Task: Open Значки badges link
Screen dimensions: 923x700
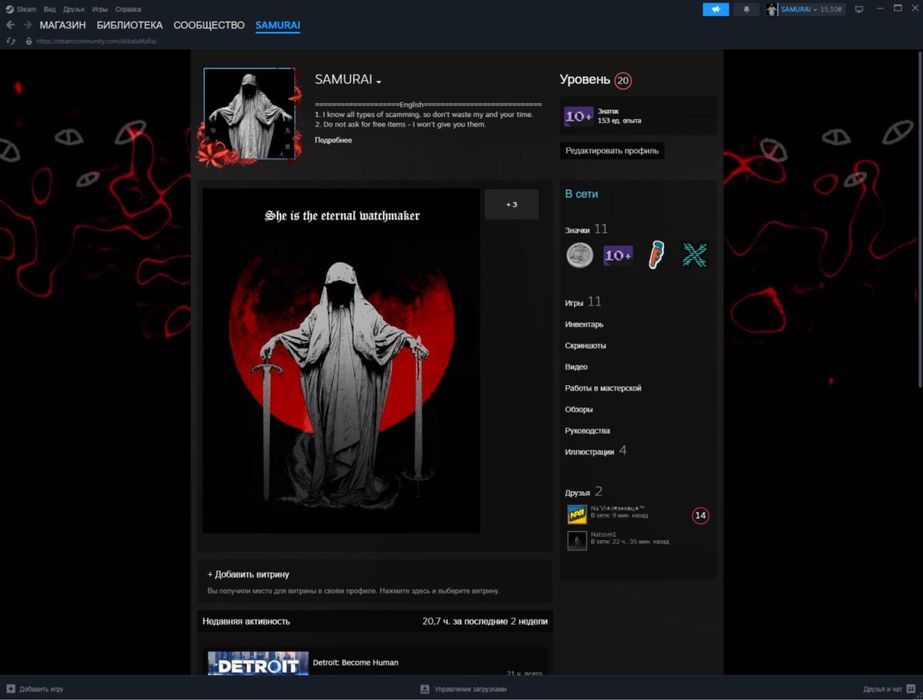Action: point(577,230)
